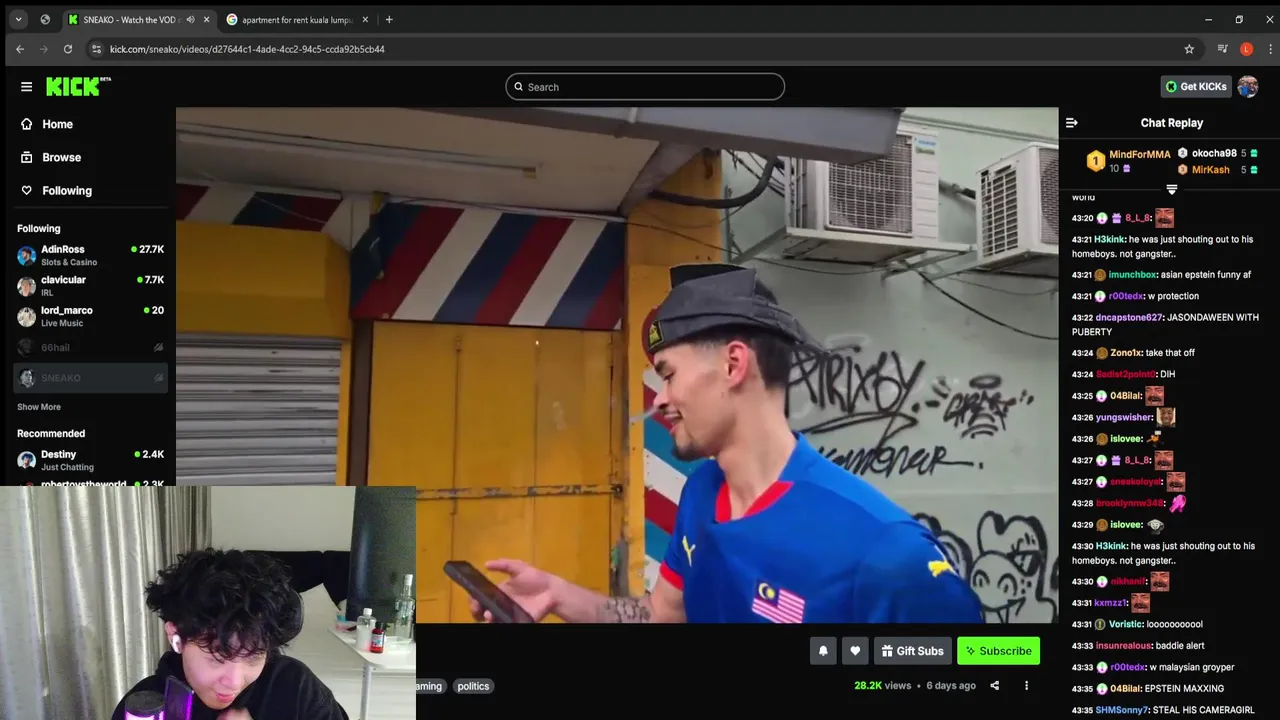Click insunrealous username in chat
The image size is (1280, 720).
(x=1123, y=646)
